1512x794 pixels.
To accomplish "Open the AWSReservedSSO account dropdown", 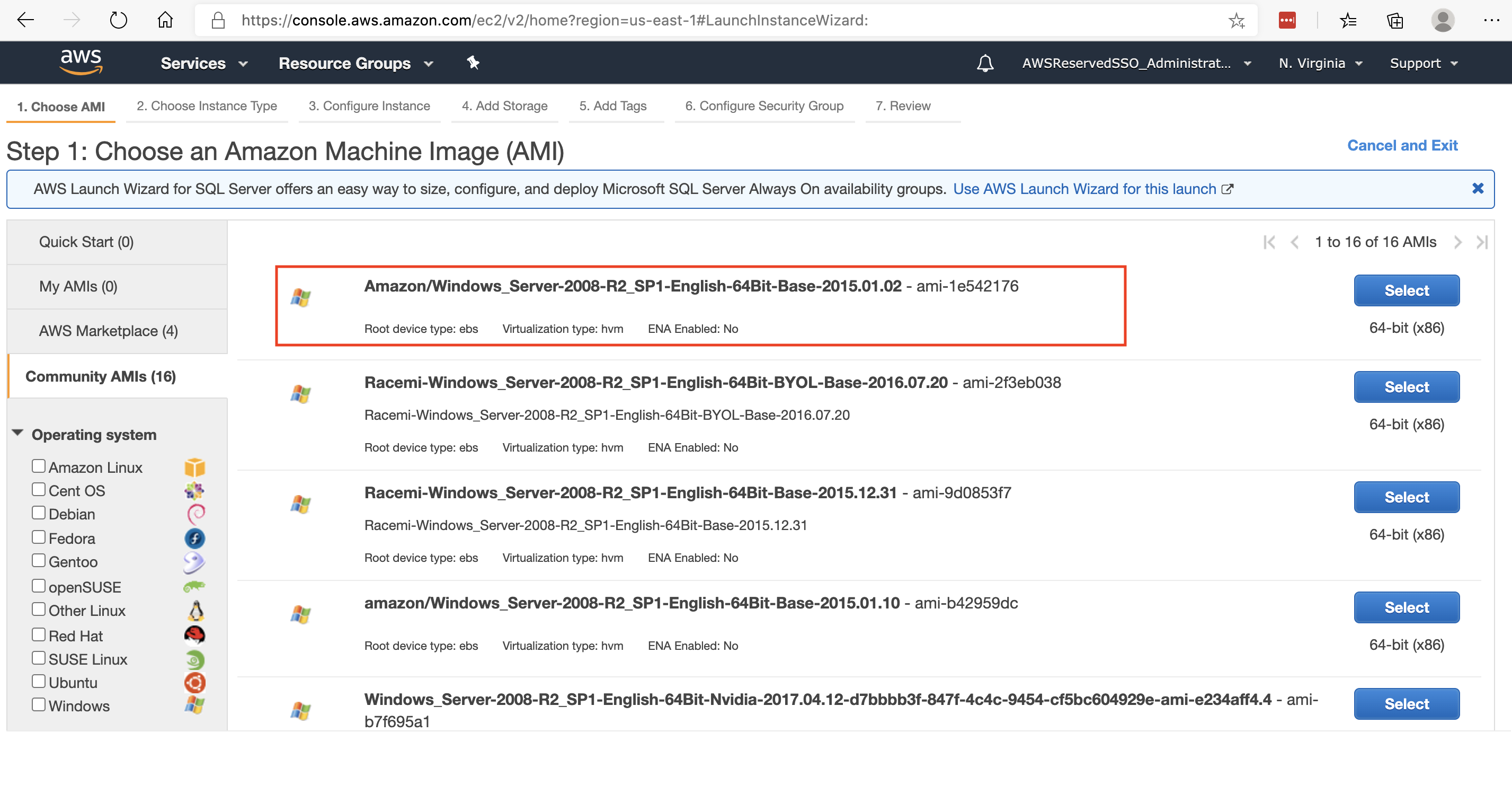I will pos(1136,63).
